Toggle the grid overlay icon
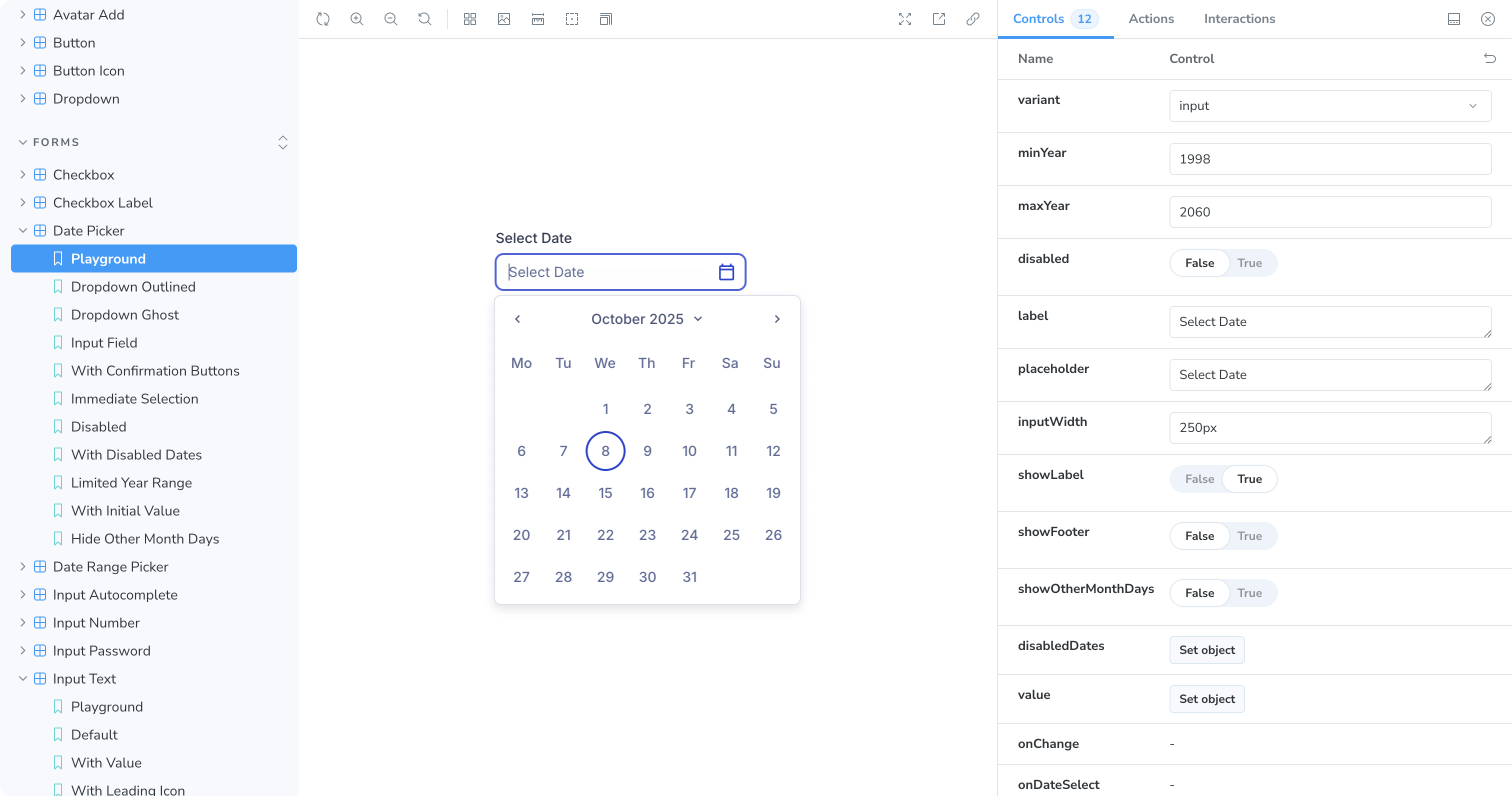The image size is (1512, 797). (469, 19)
